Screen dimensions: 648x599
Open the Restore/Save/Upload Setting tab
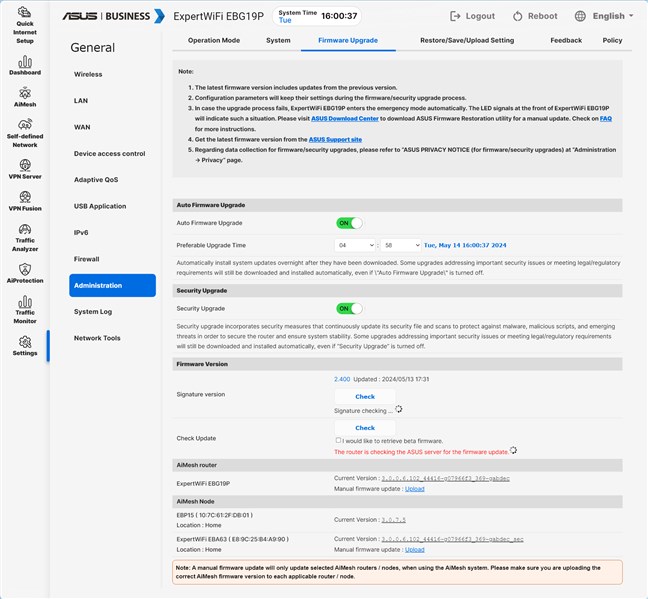click(467, 41)
